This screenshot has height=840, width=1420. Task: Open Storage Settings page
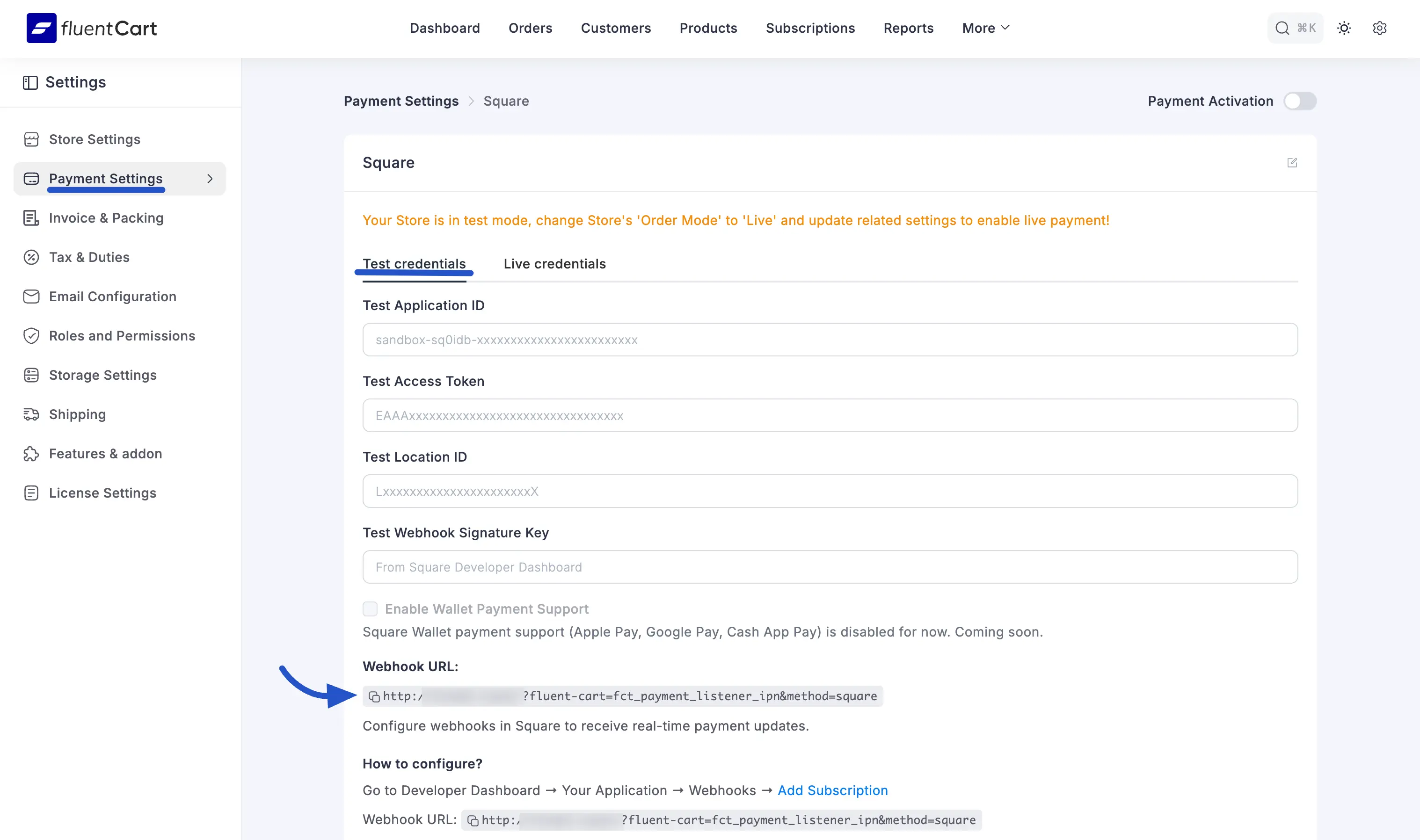(102, 375)
